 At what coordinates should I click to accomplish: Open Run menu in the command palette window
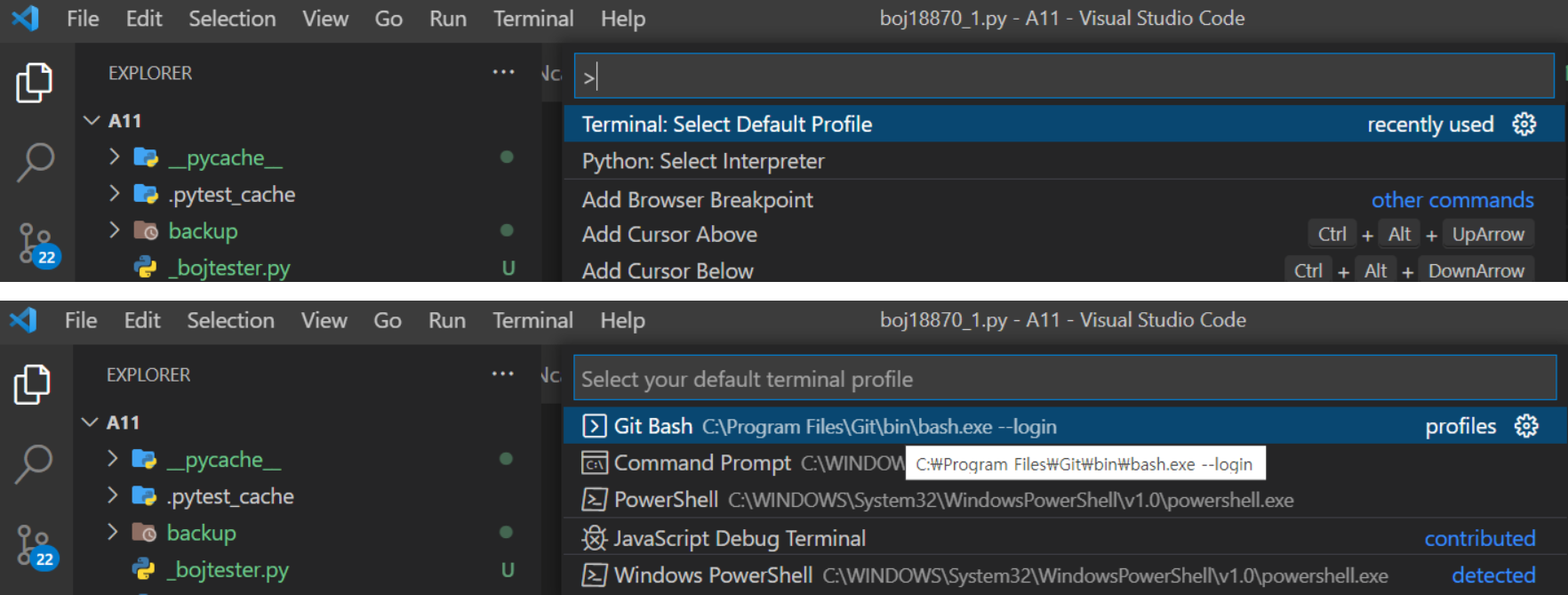(448, 19)
